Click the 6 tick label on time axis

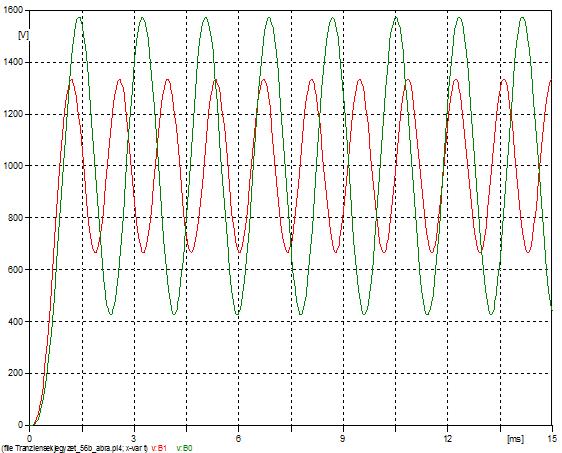tap(238, 438)
